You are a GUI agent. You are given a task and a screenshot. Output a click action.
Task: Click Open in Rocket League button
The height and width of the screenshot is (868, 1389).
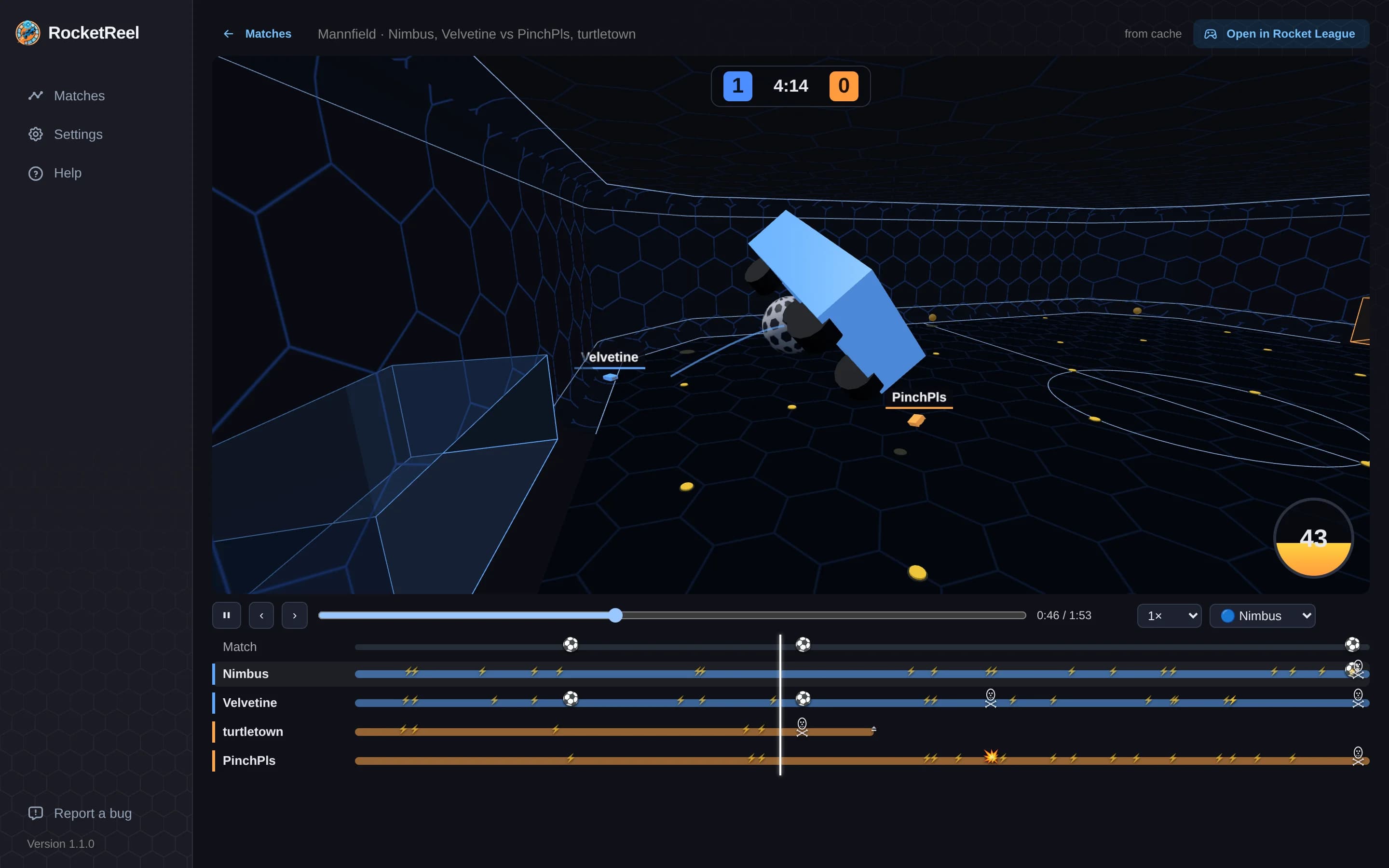tap(1280, 34)
